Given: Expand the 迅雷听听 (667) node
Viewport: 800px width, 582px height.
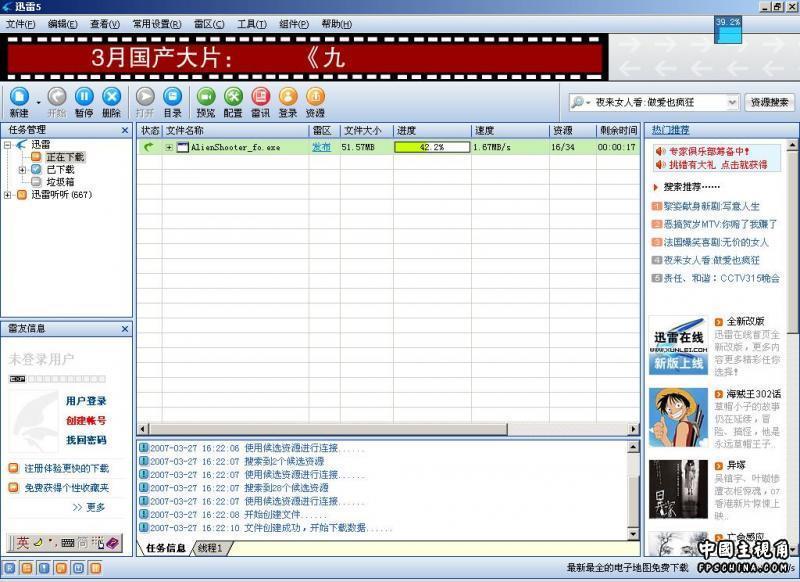Looking at the screenshot, I should pos(8,195).
